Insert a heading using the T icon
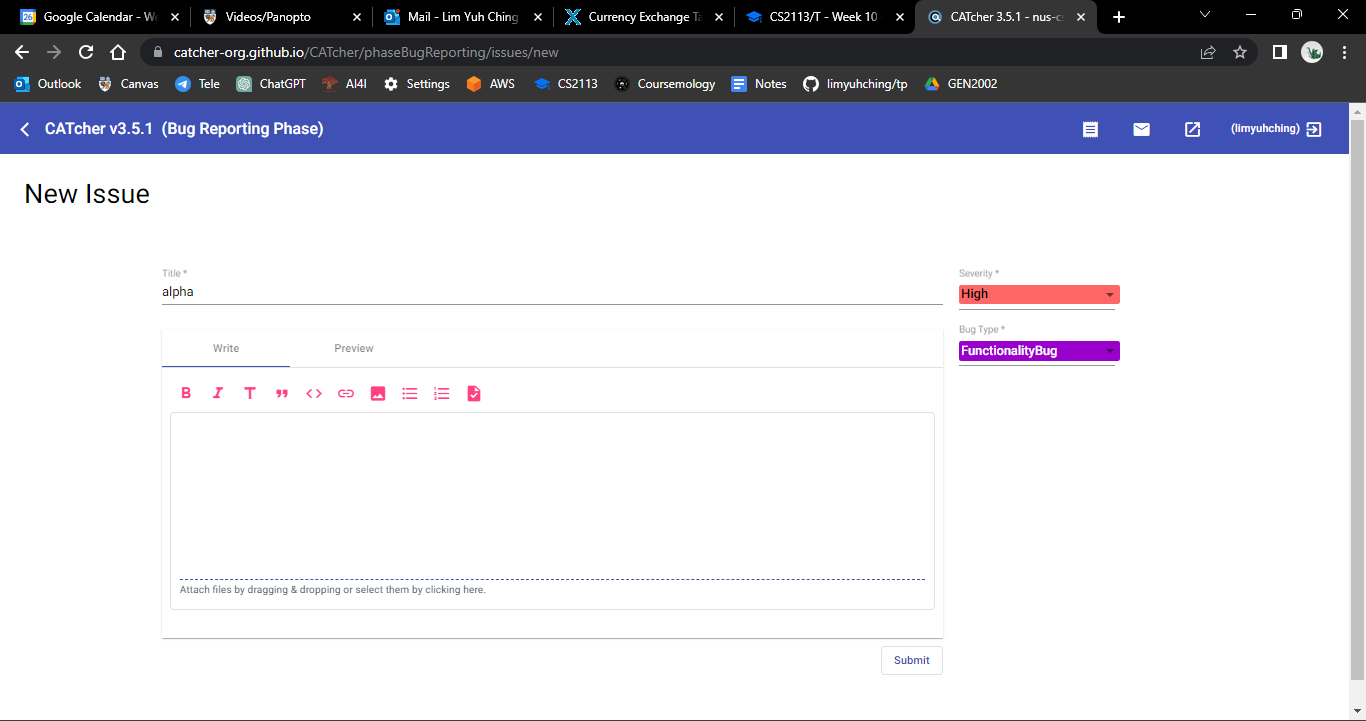This screenshot has width=1366, height=721. point(250,393)
